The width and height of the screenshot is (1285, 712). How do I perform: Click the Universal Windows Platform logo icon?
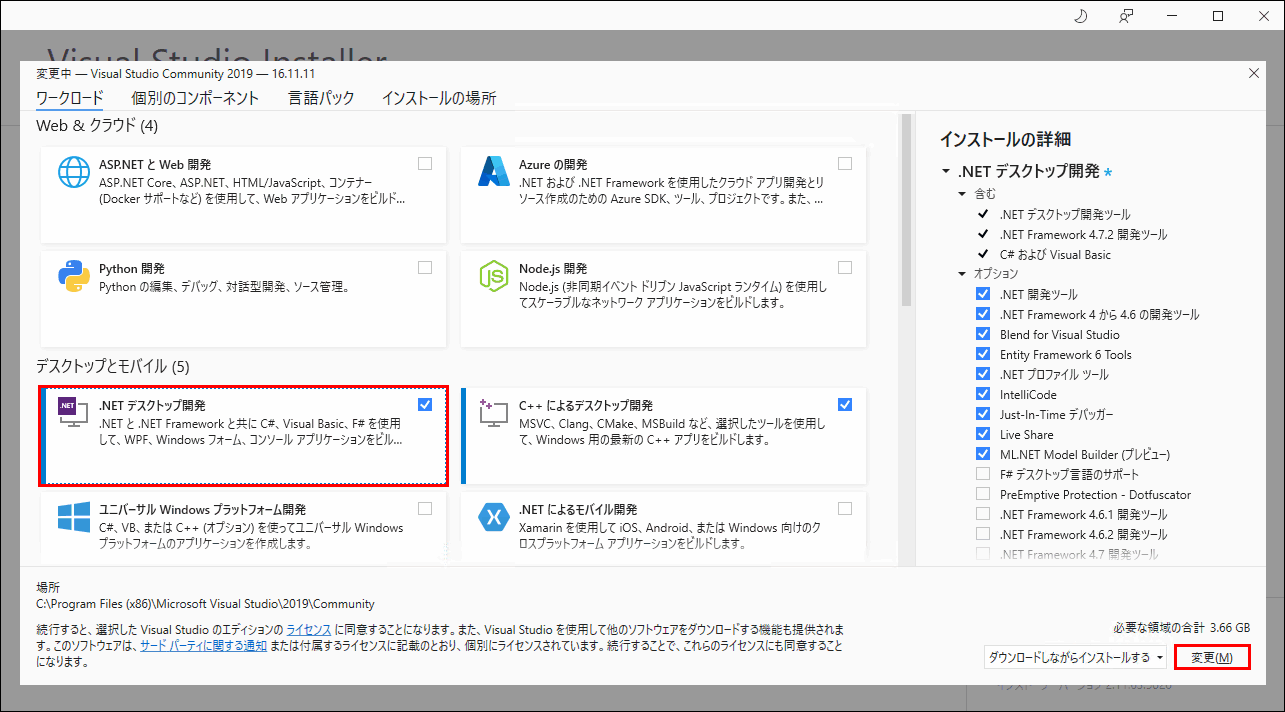[x=74, y=517]
